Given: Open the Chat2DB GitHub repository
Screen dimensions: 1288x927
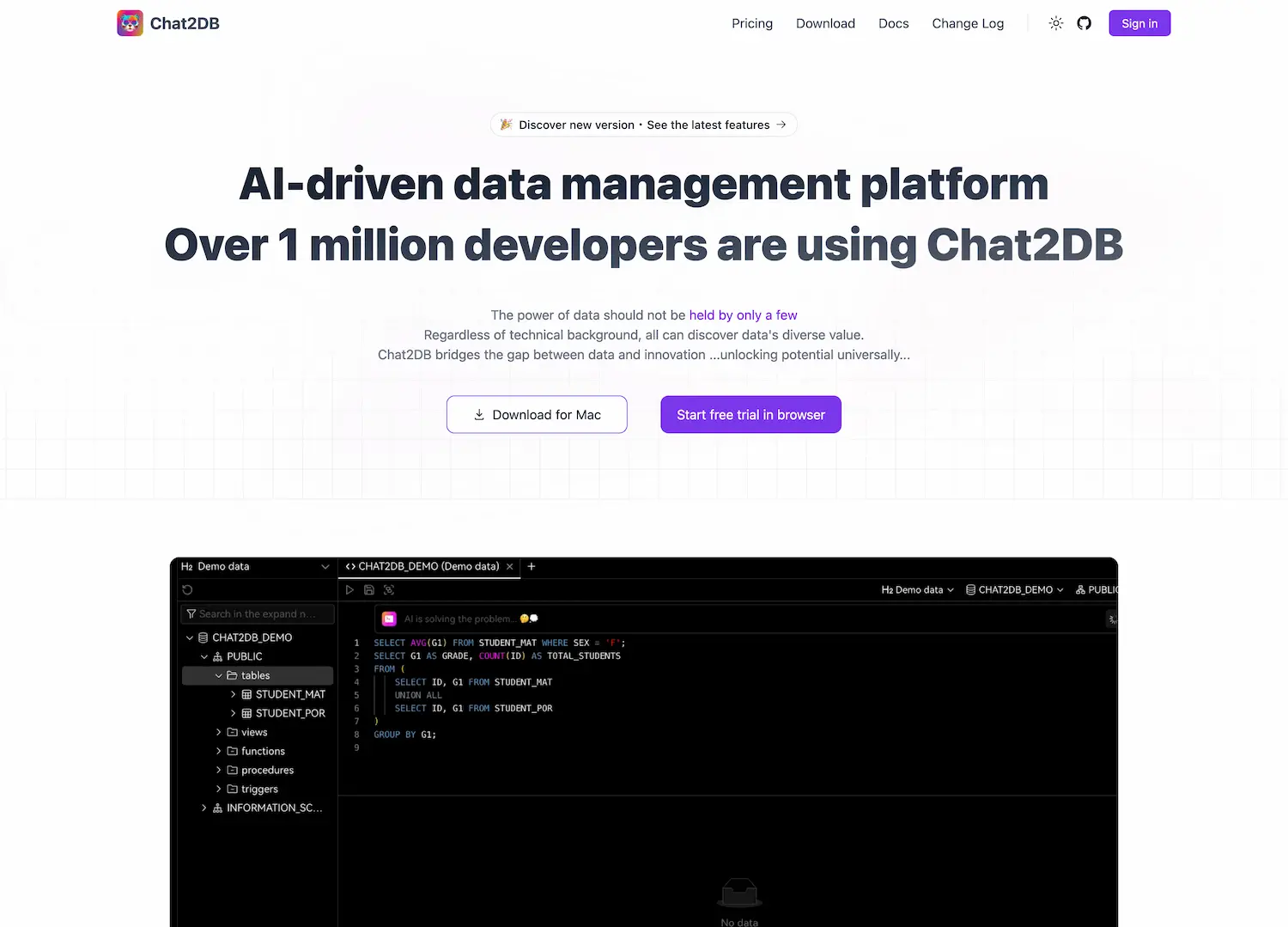Looking at the screenshot, I should pos(1084,23).
